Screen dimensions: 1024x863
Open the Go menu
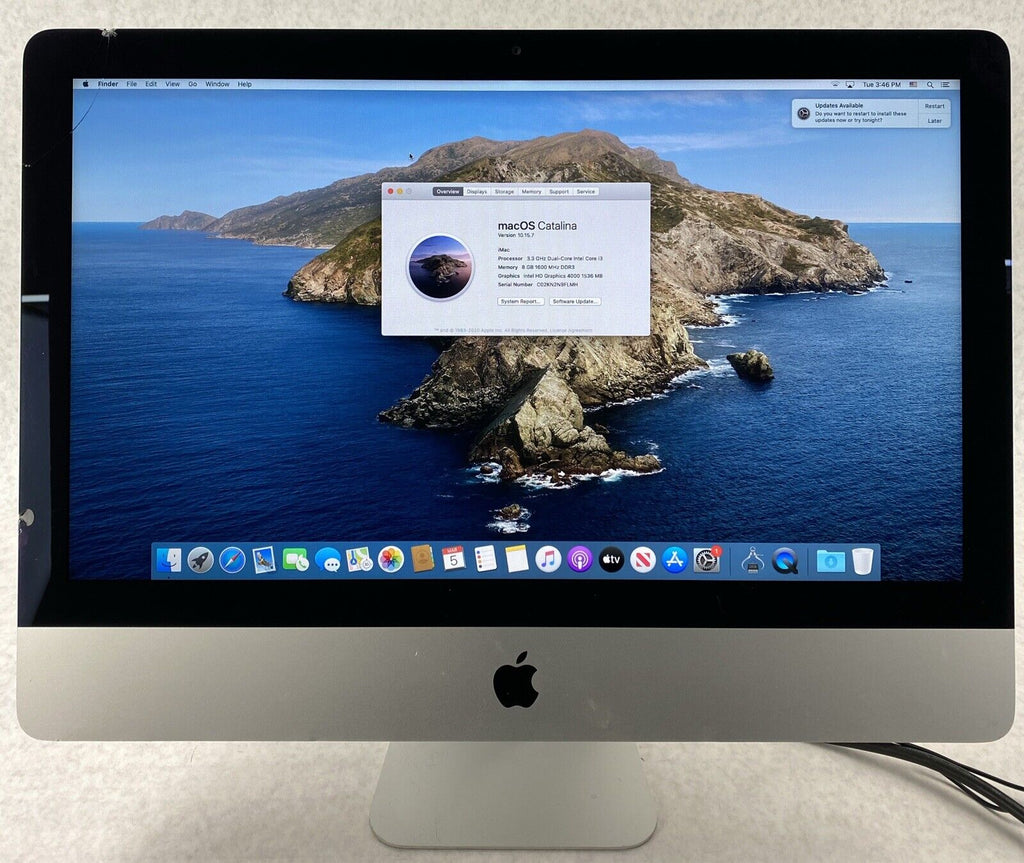193,84
